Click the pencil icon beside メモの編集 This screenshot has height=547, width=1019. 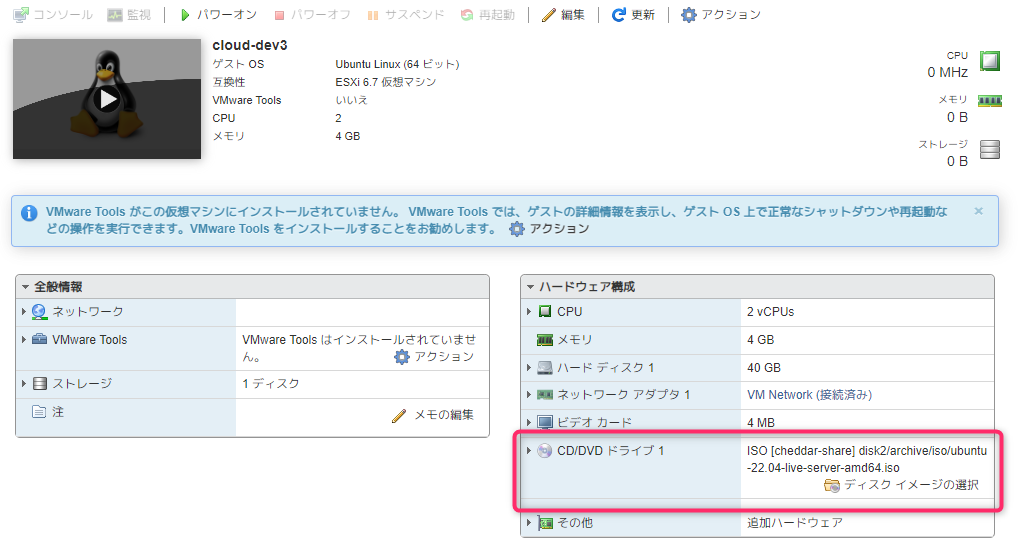pyautogui.click(x=399, y=416)
